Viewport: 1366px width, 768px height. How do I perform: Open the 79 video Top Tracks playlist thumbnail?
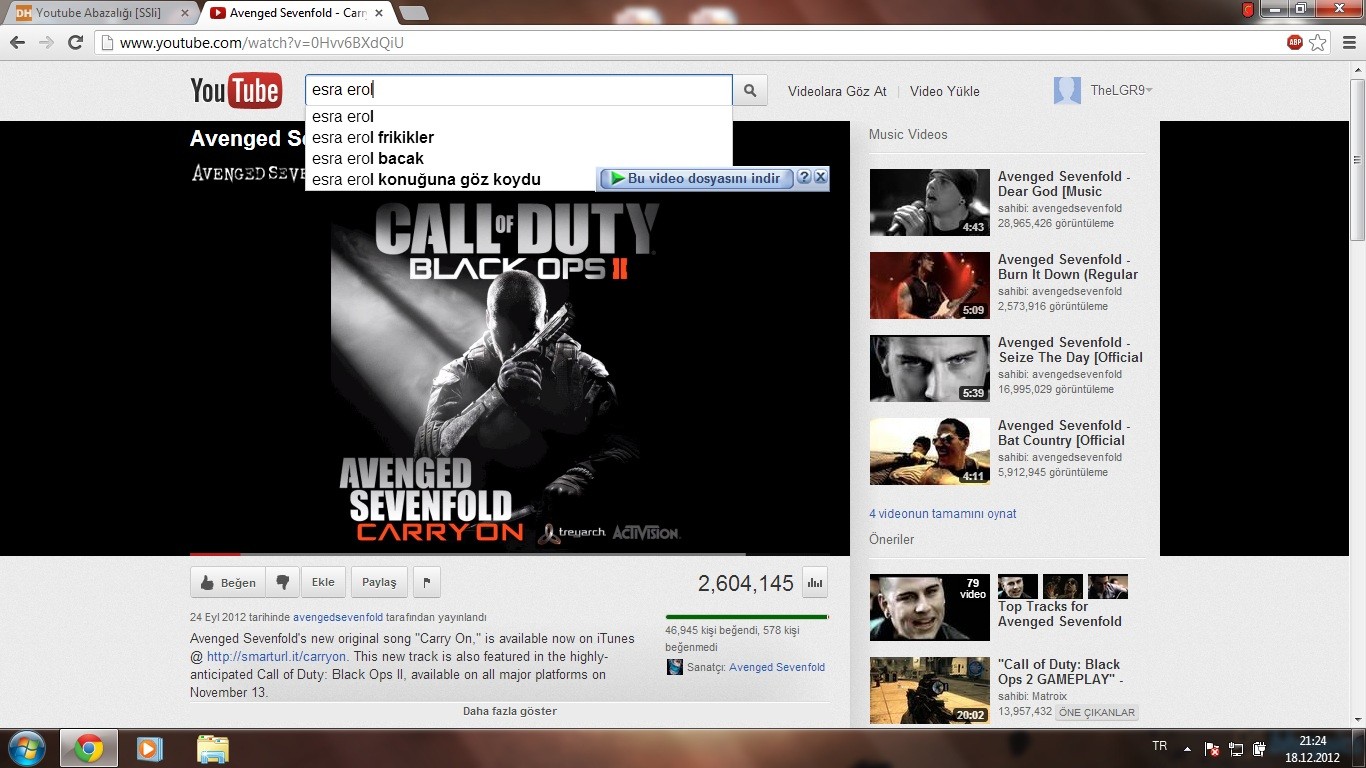930,607
